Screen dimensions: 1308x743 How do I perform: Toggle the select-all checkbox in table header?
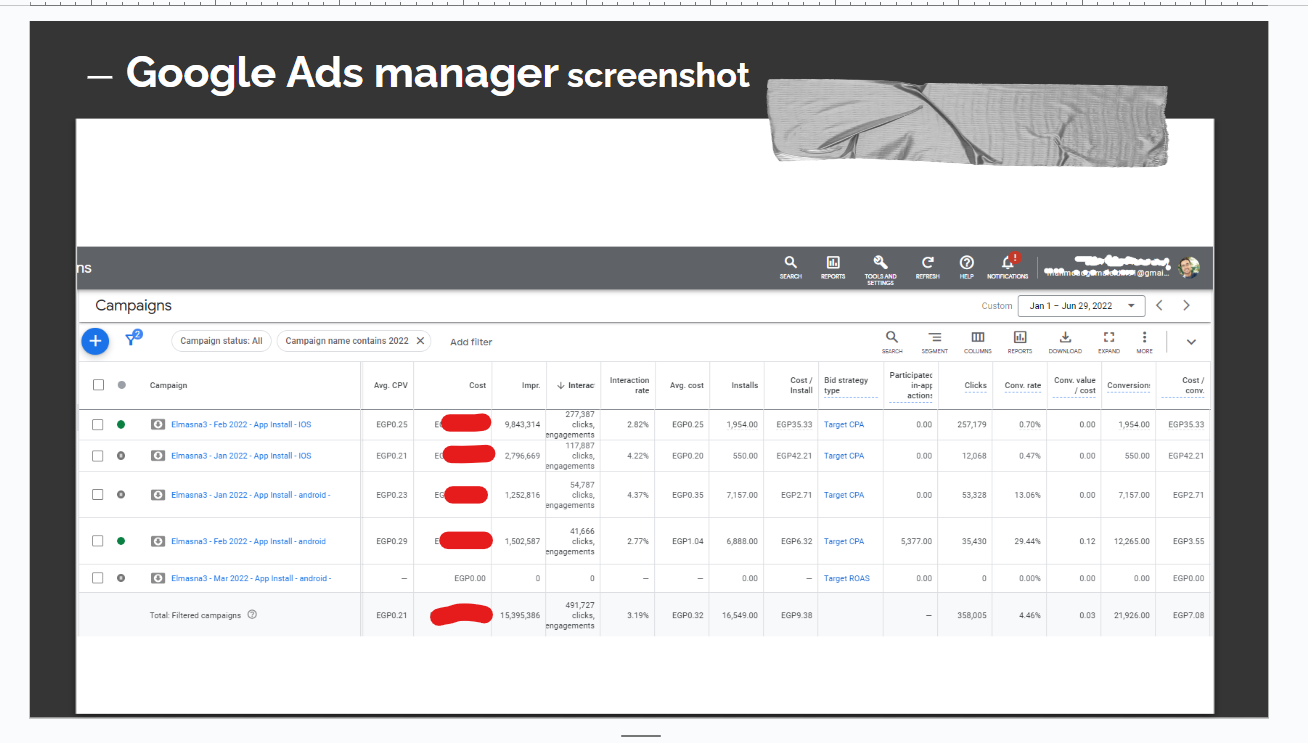[x=98, y=385]
